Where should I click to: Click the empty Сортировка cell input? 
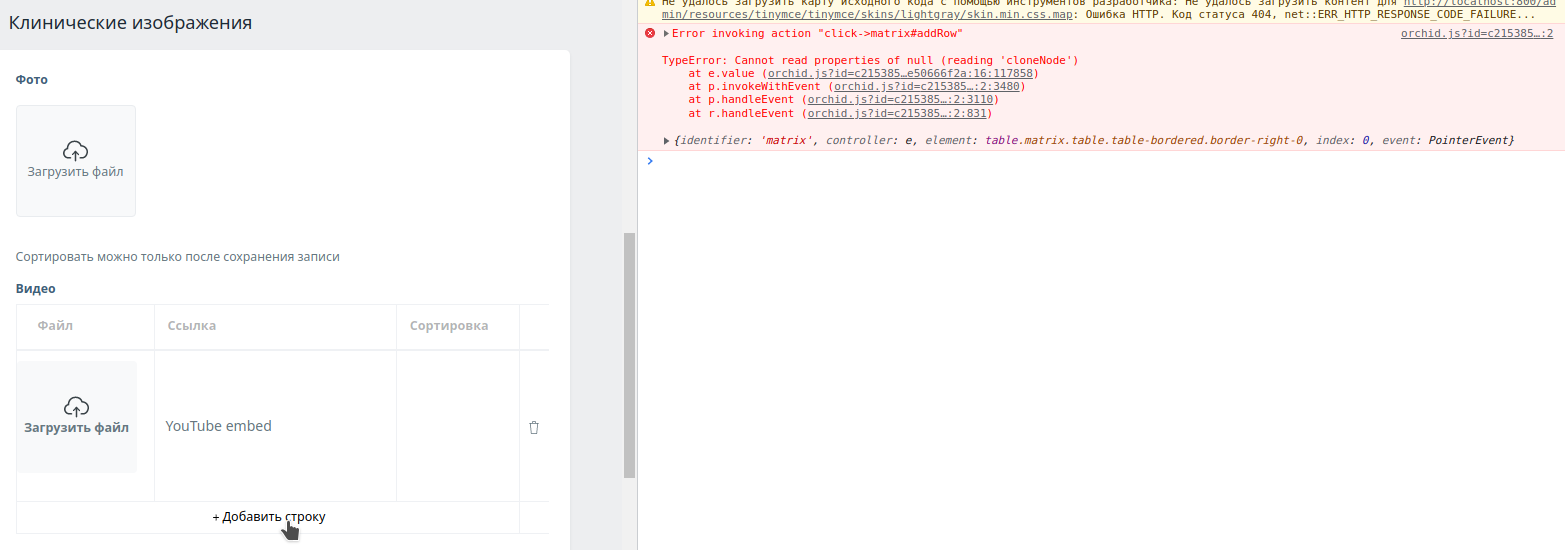pyautogui.click(x=458, y=426)
